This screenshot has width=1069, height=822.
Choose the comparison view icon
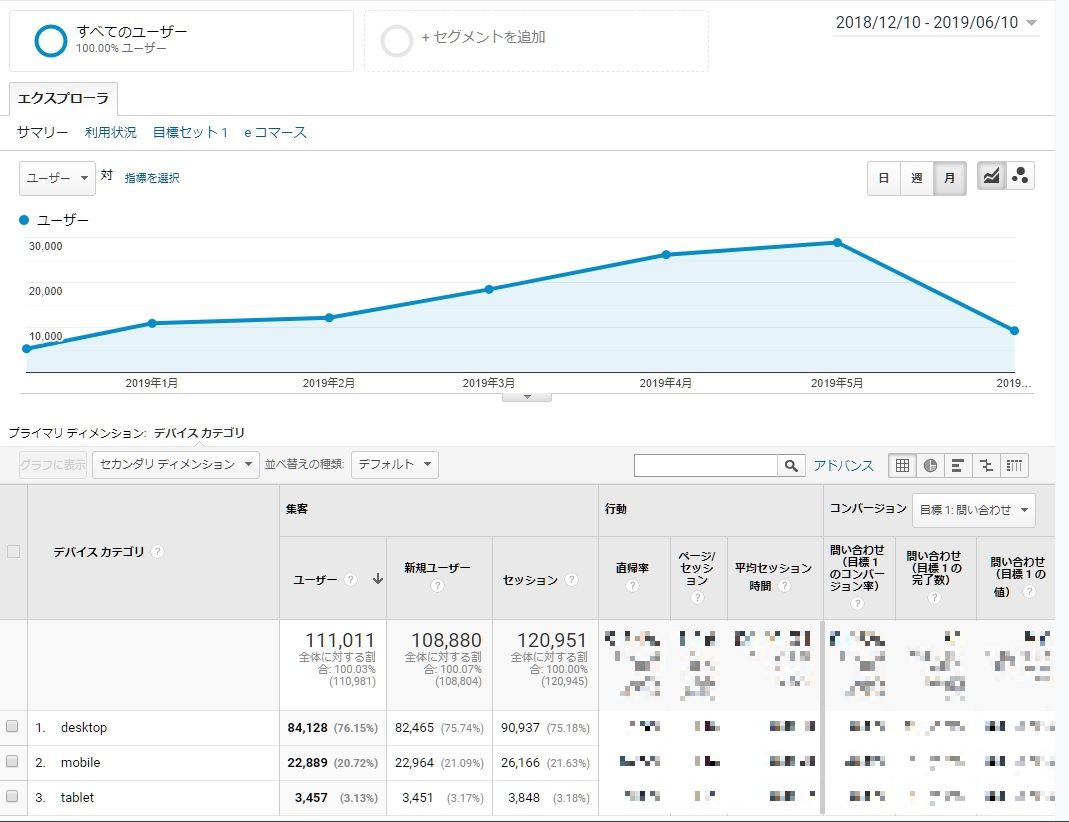click(986, 465)
